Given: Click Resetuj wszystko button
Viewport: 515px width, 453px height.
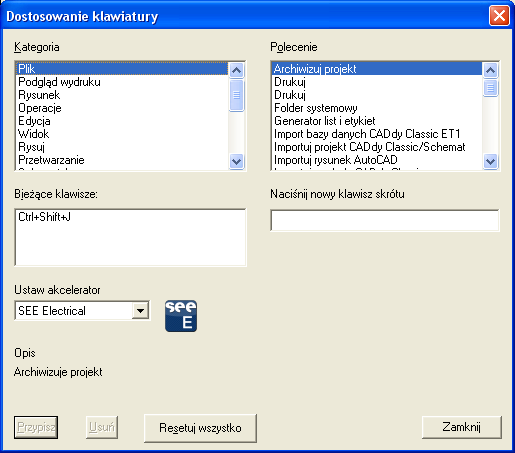Looking at the screenshot, I should click(x=200, y=428).
